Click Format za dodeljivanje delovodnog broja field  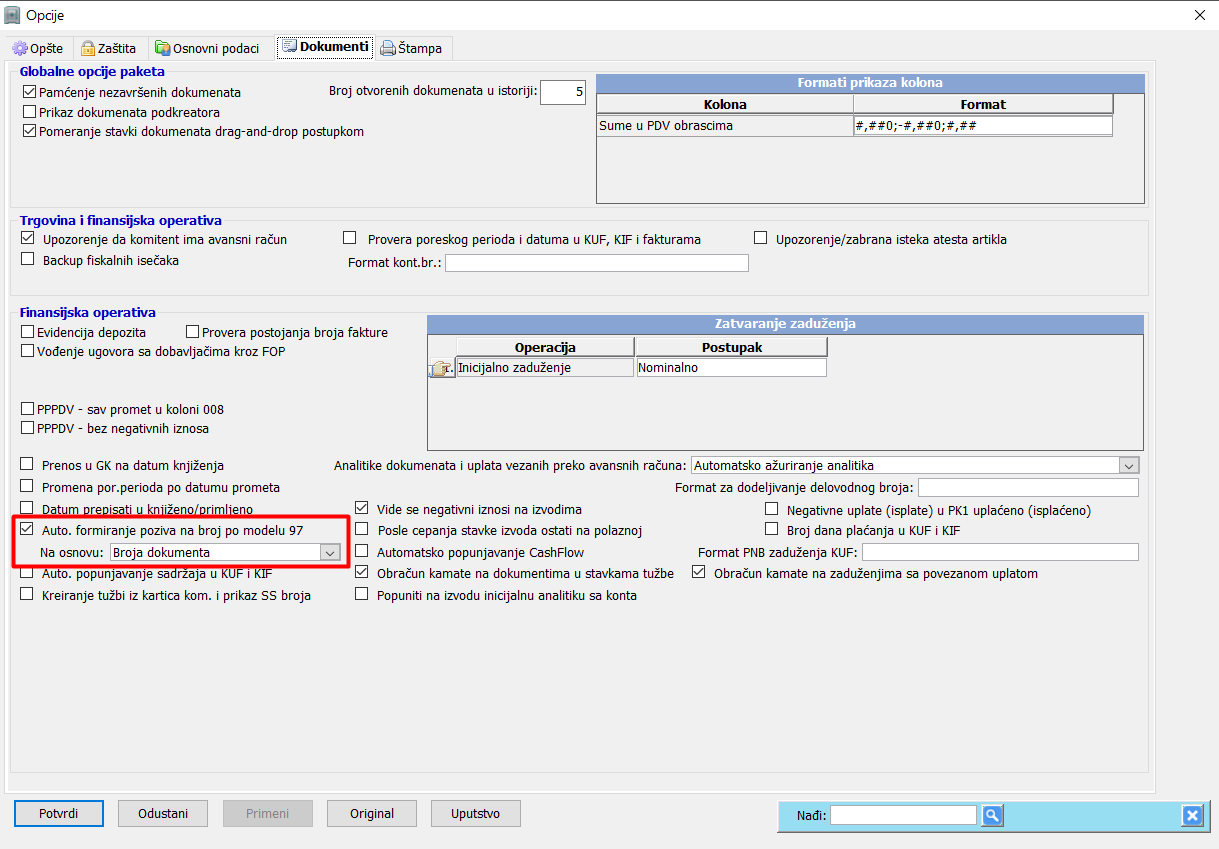pyautogui.click(x=1028, y=488)
